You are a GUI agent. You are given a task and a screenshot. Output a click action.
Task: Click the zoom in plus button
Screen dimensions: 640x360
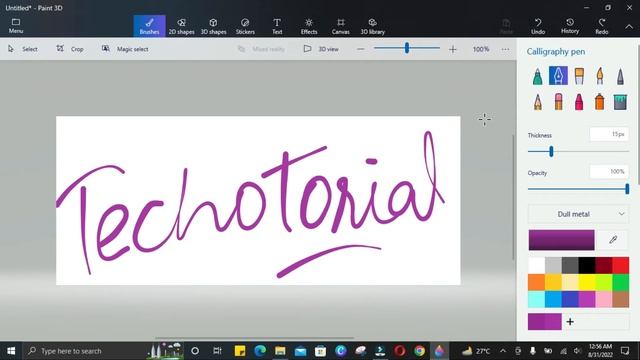(452, 49)
